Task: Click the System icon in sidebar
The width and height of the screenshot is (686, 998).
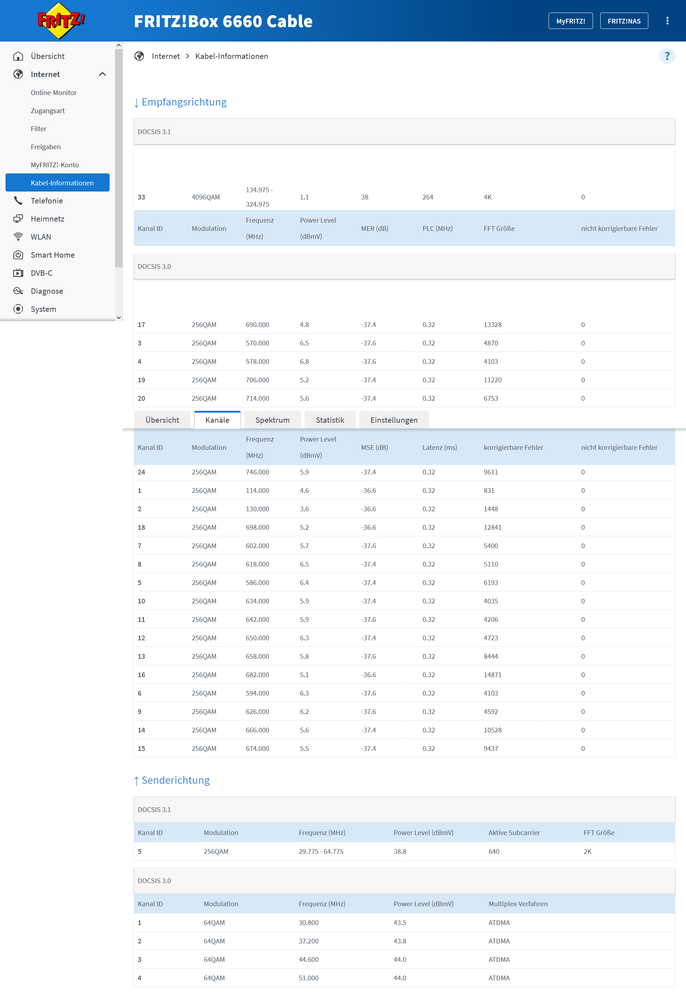Action: coord(18,309)
